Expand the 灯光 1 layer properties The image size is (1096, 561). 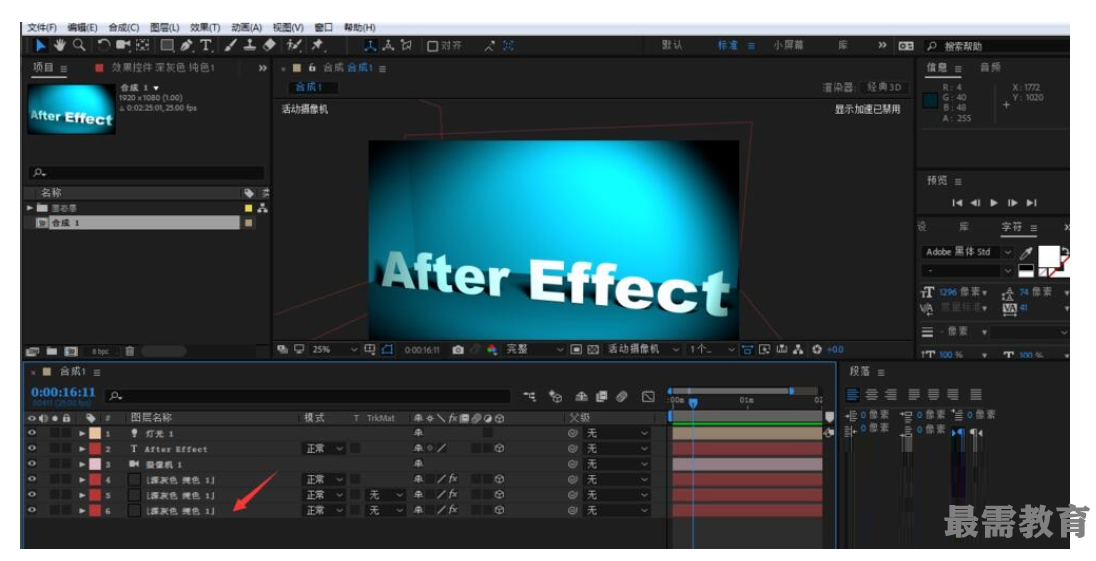pos(82,433)
